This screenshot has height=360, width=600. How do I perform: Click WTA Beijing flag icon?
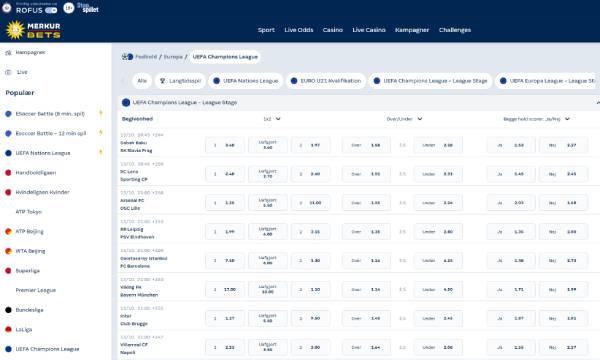tap(8, 251)
